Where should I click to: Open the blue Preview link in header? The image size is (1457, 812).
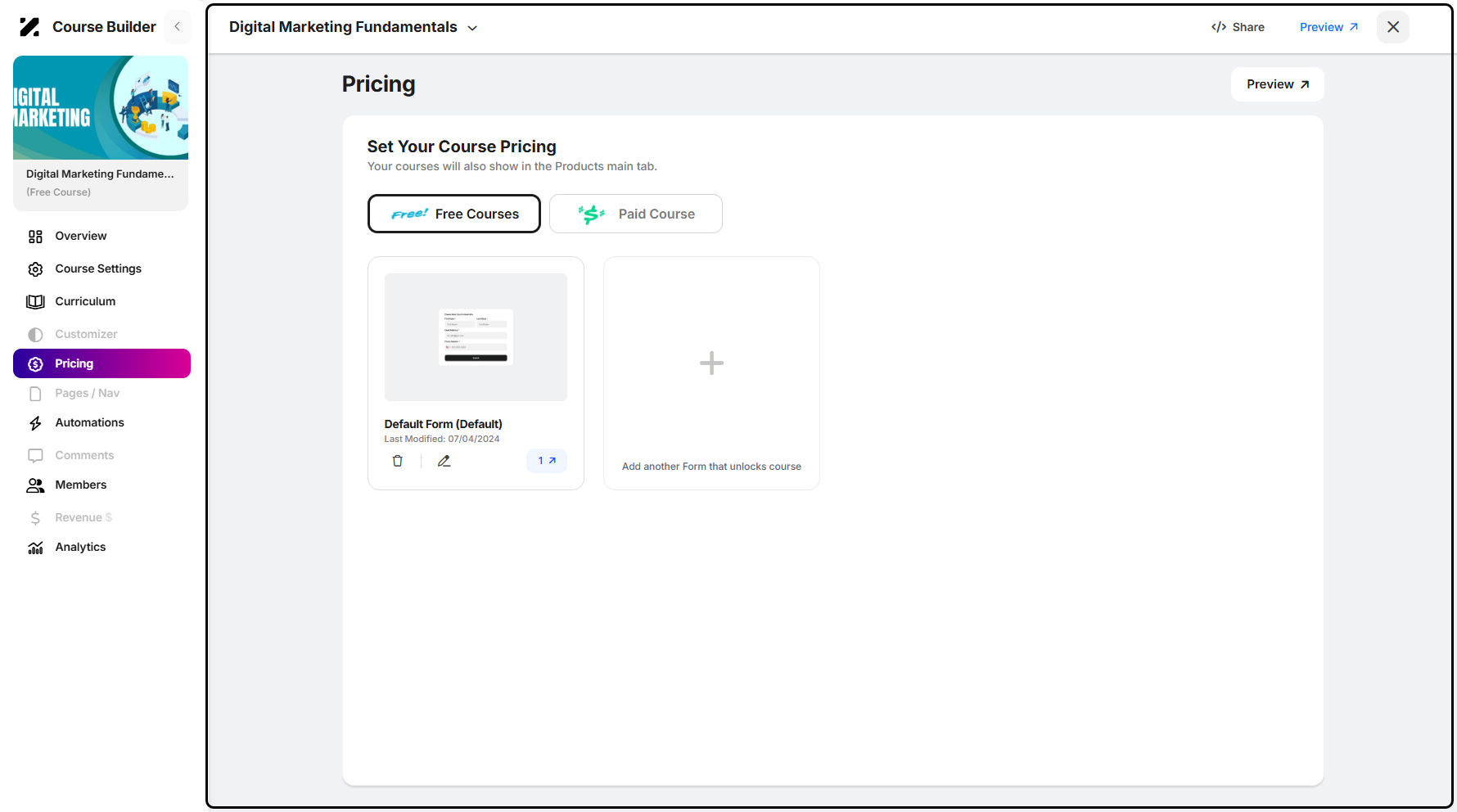1328,27
